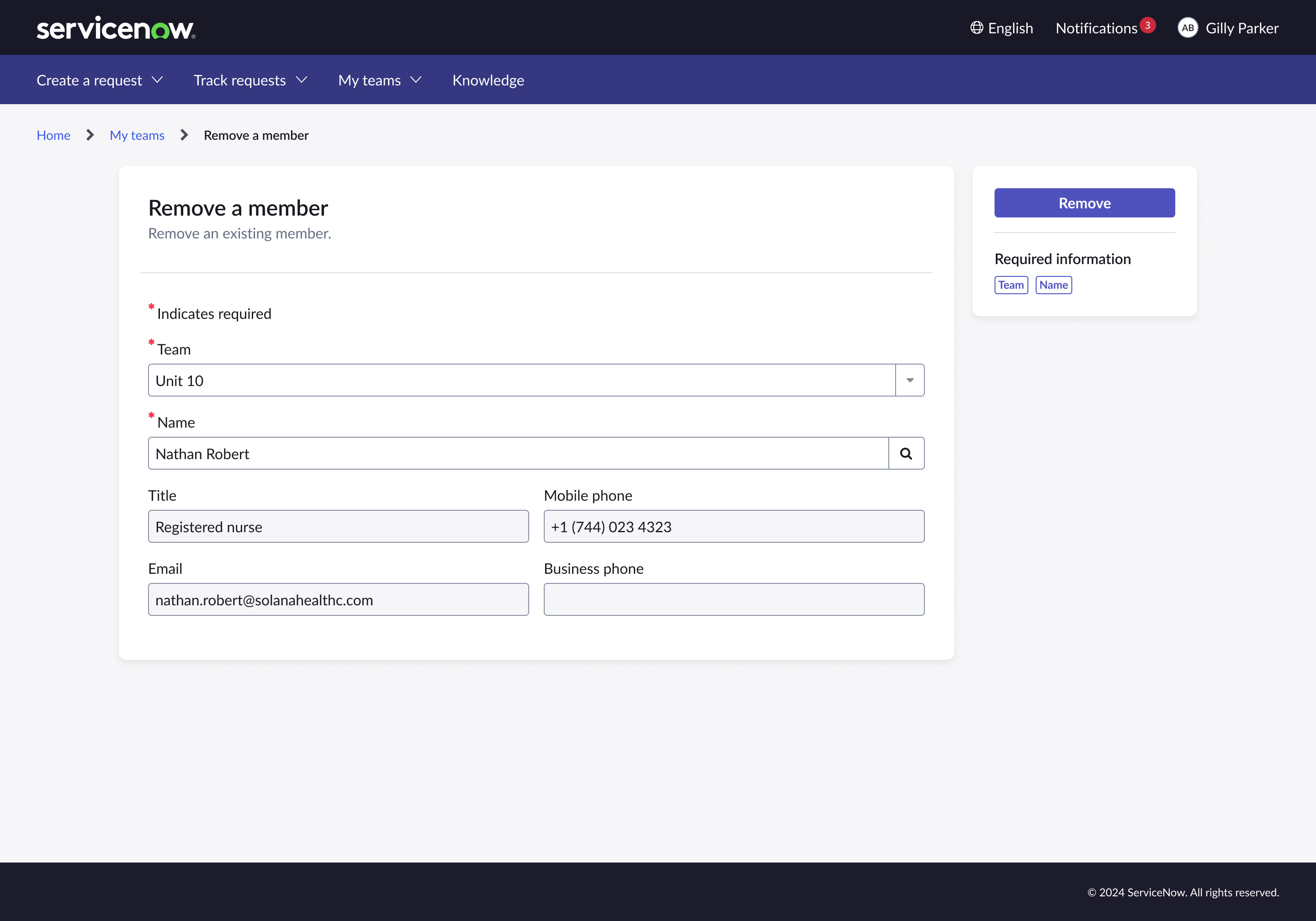Viewport: 1316px width, 921px height.
Task: Click the Required information heading
Action: [1063, 259]
